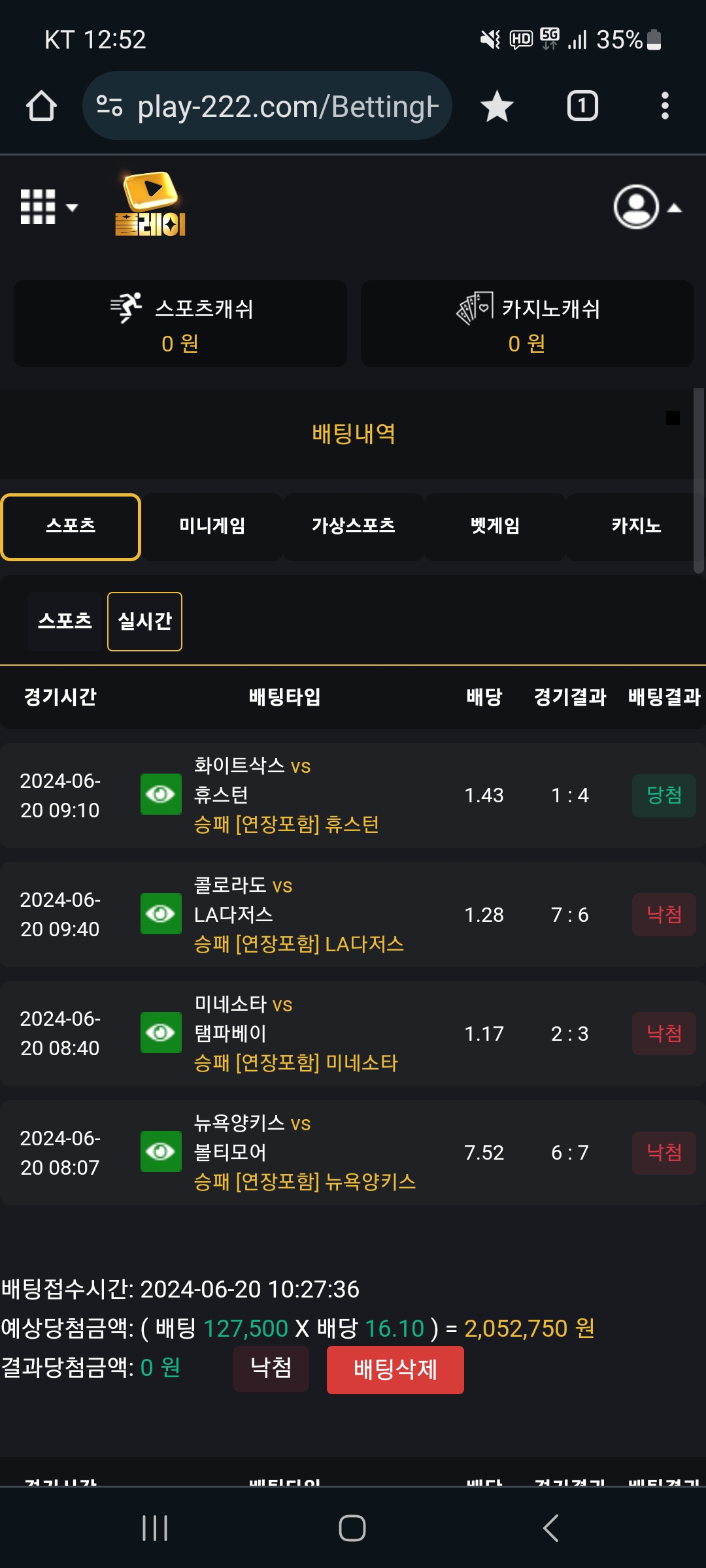The width and height of the screenshot is (706, 1568).
Task: Click the red 배팅삭제 button
Action: [x=395, y=1369]
